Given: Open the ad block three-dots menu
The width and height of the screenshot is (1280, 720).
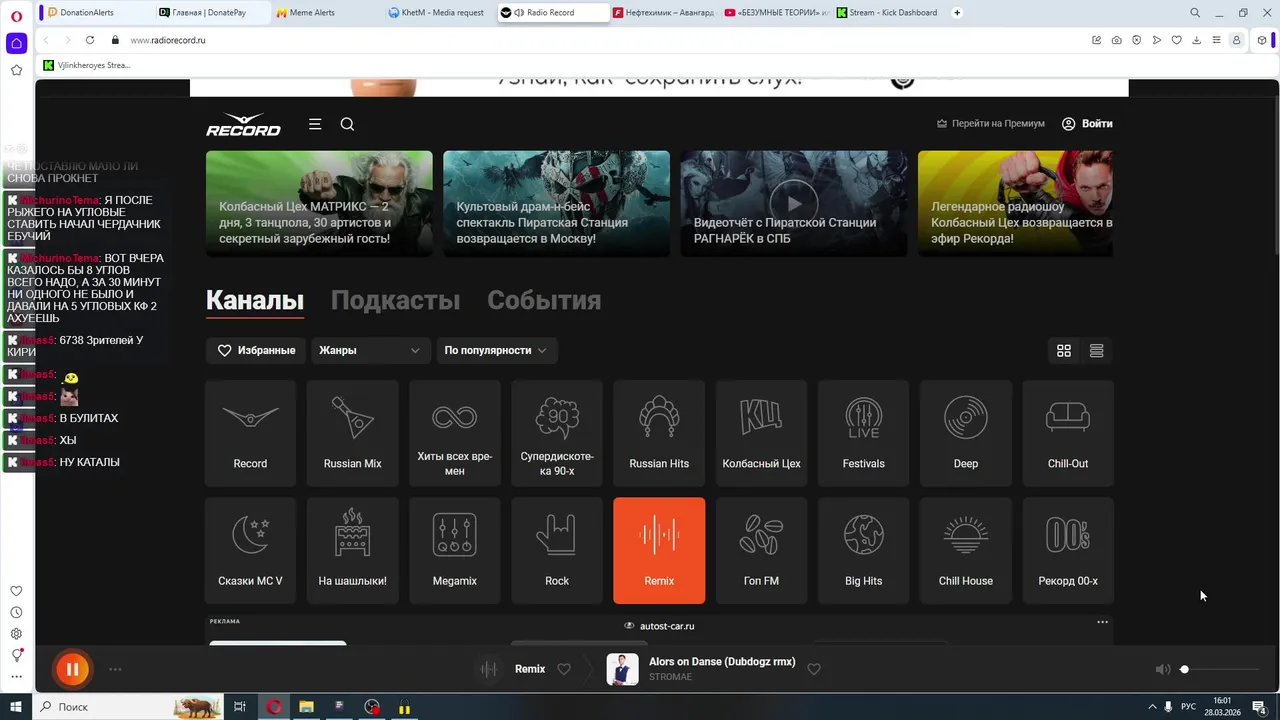Looking at the screenshot, I should (x=1102, y=622).
